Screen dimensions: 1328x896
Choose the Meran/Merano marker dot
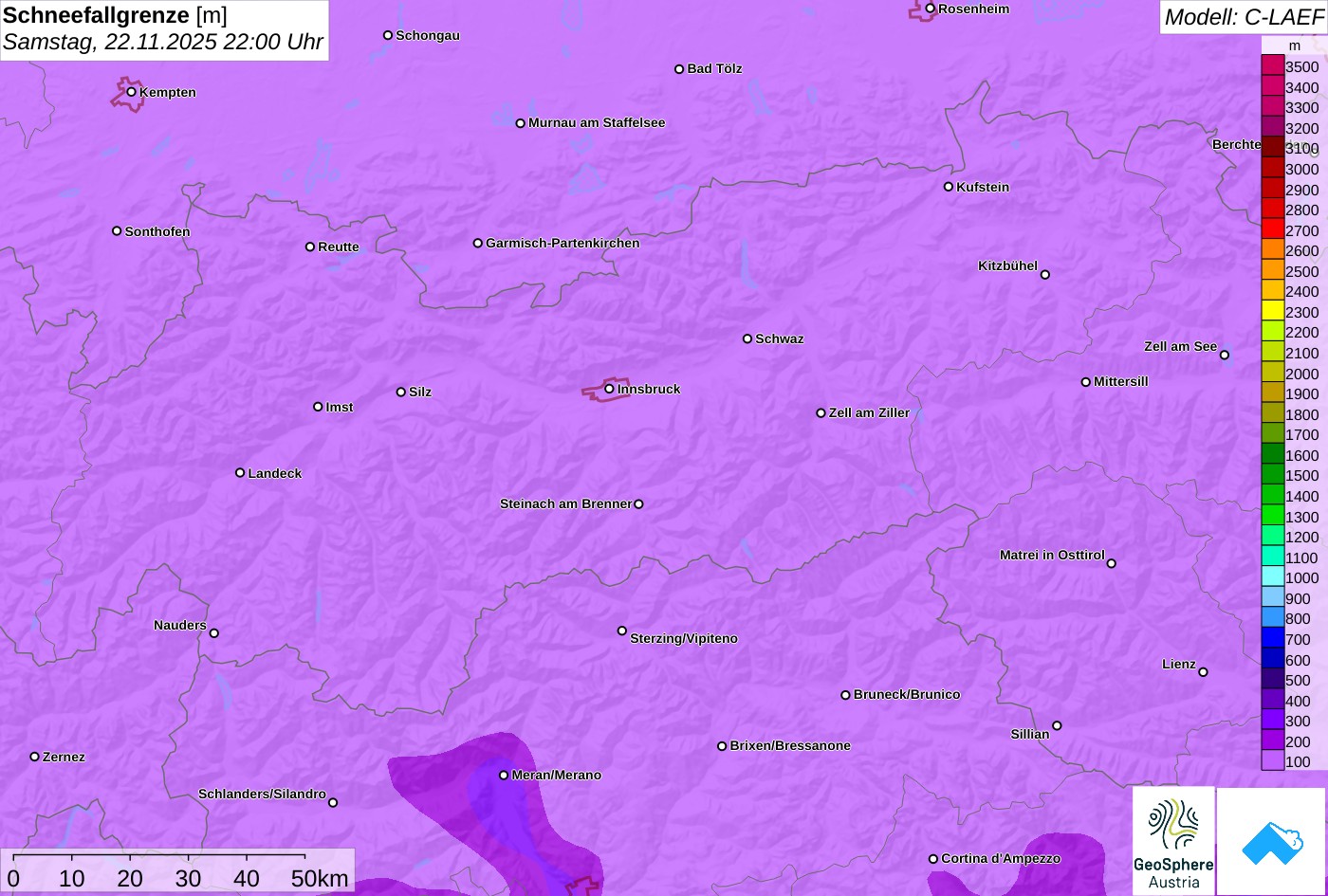pyautogui.click(x=504, y=775)
